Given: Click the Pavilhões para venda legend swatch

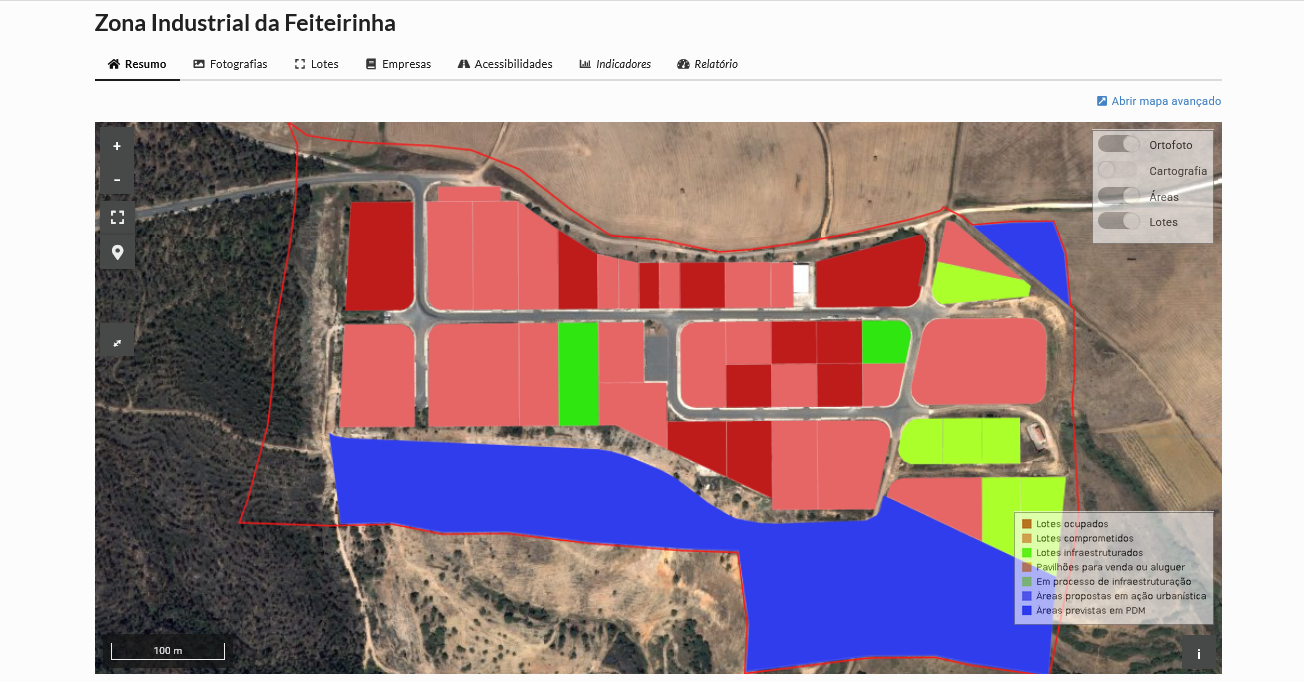Looking at the screenshot, I should coord(1027,567).
